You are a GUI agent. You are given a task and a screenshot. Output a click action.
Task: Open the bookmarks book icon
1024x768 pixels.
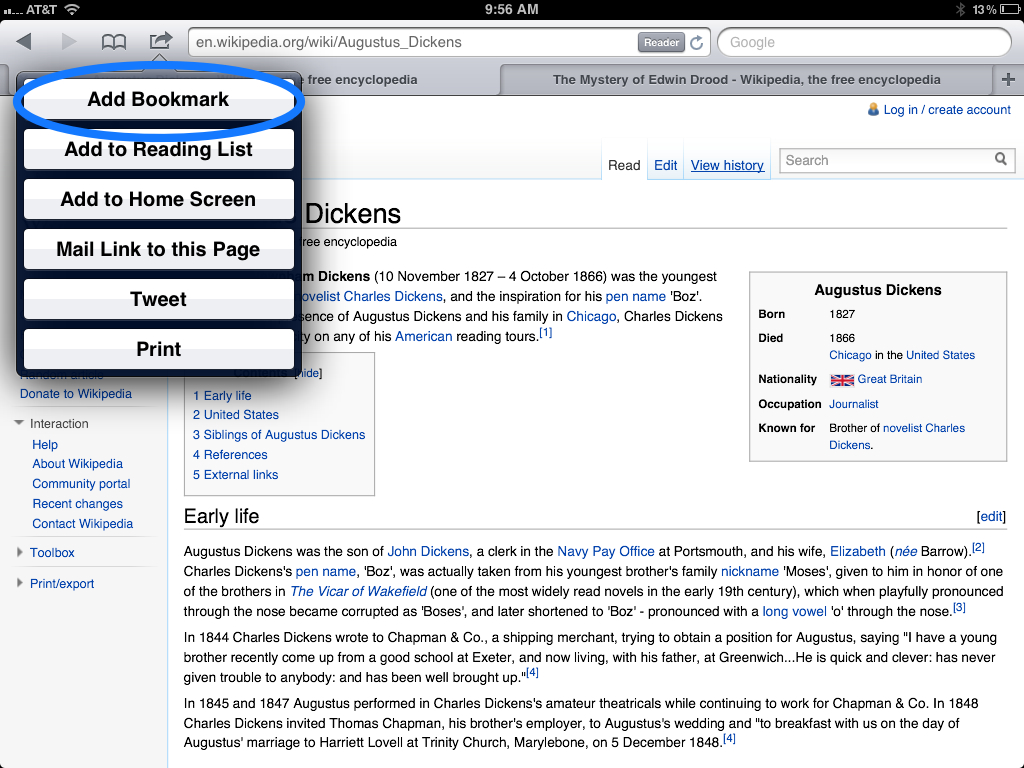tap(114, 42)
